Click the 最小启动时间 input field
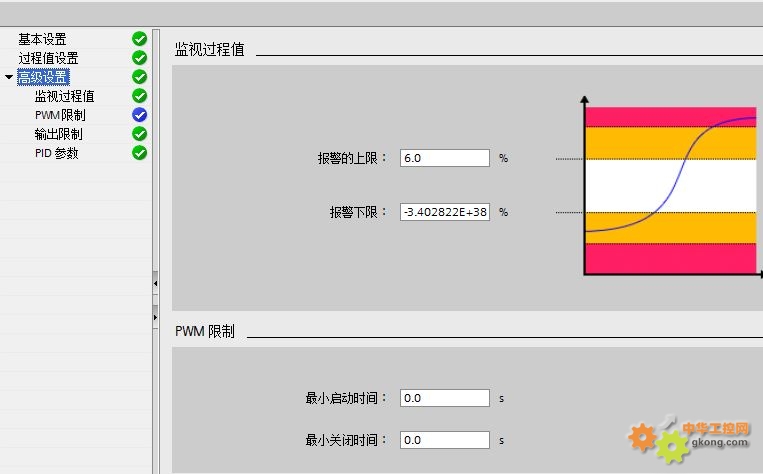This screenshot has height=474, width=763. pyautogui.click(x=445, y=398)
